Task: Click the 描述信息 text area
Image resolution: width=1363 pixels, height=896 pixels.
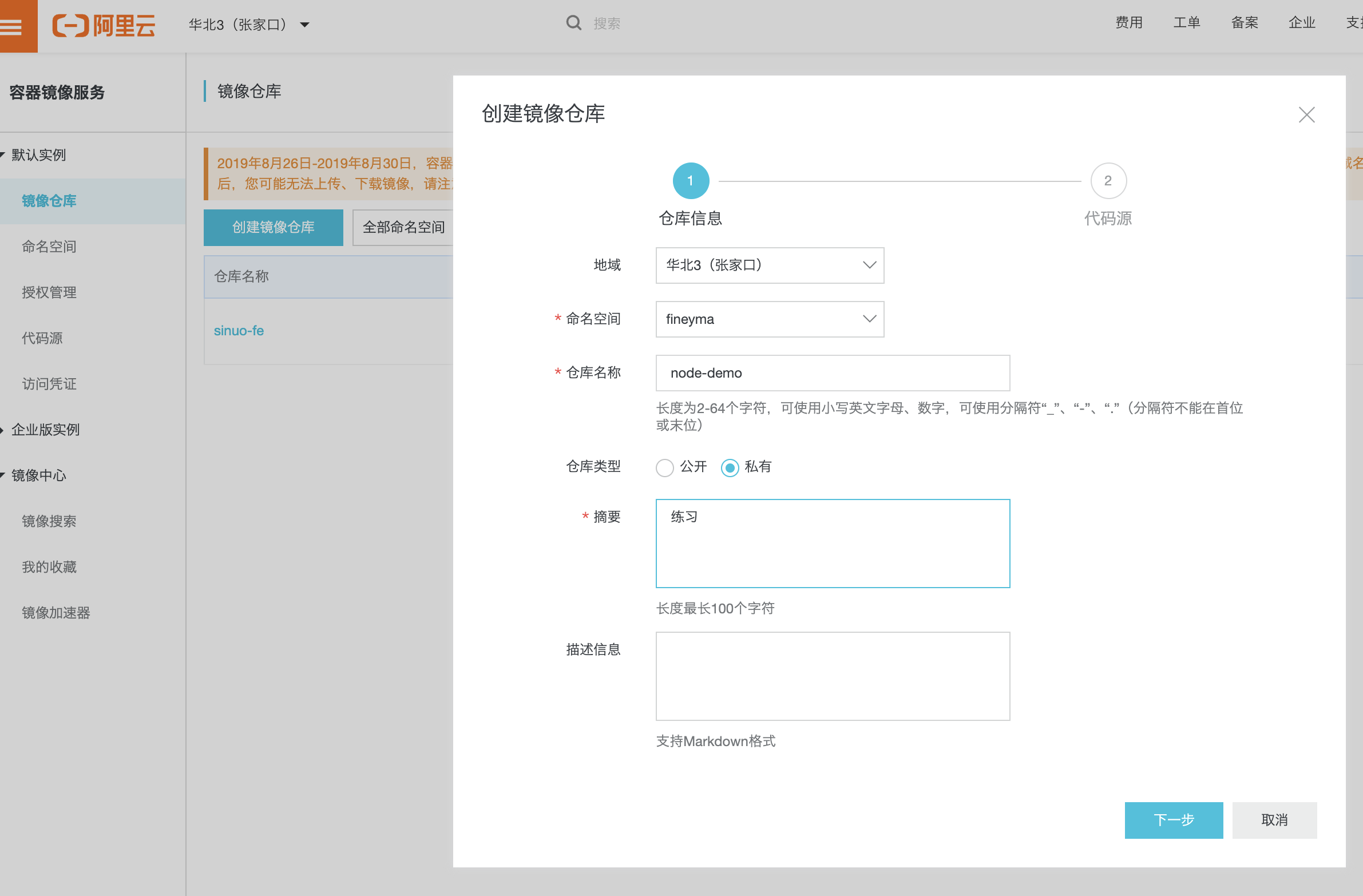Action: pyautogui.click(x=832, y=676)
